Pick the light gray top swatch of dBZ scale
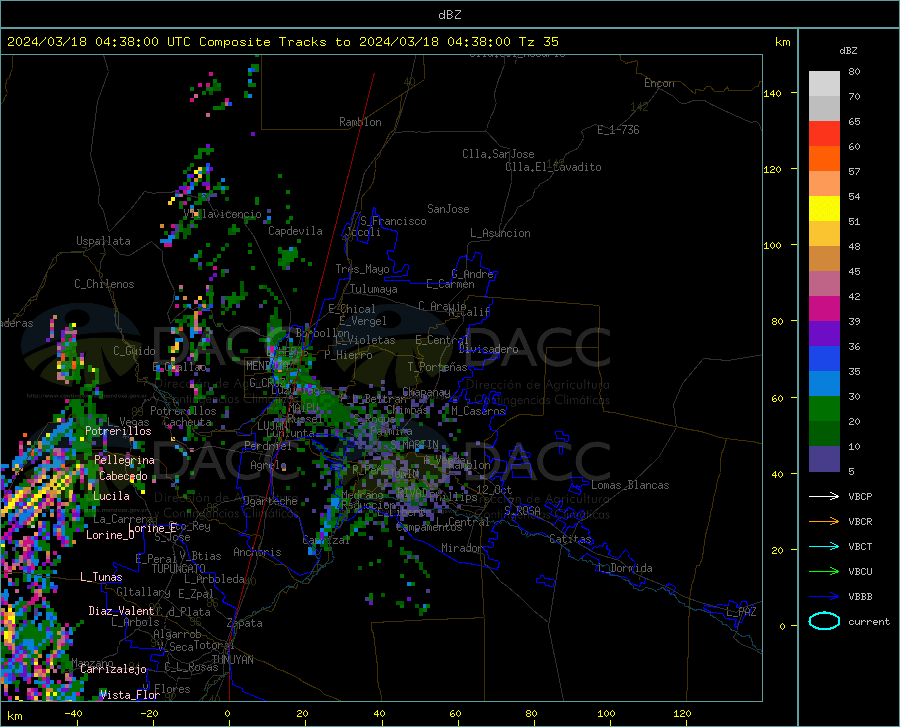The height and width of the screenshot is (727, 900). coord(824,84)
